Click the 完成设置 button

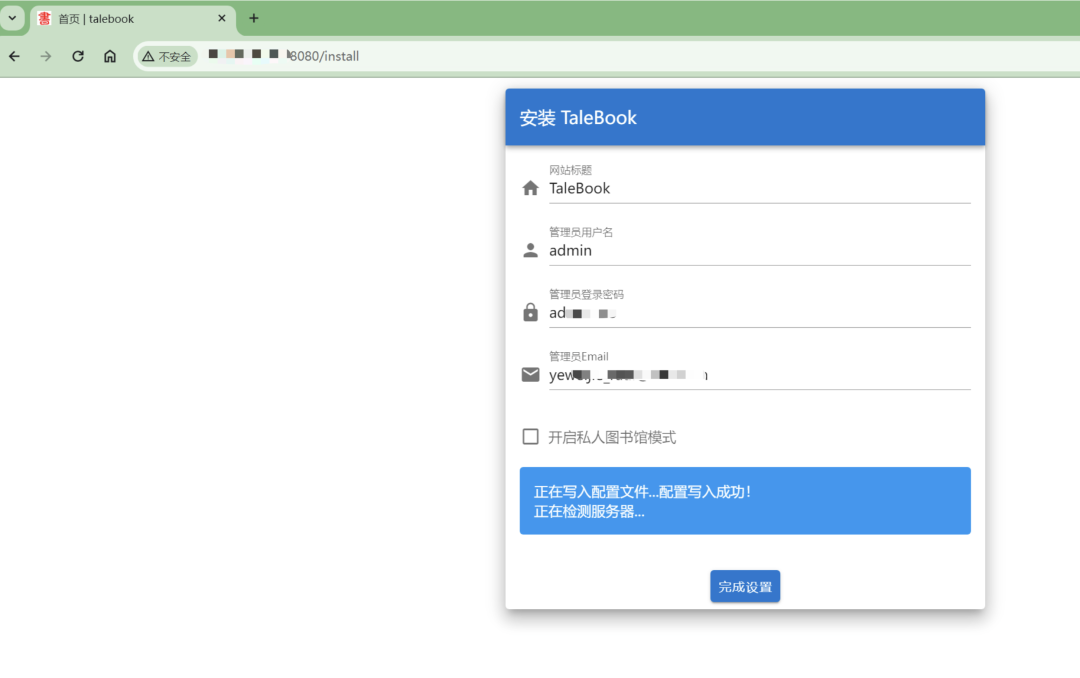coord(745,586)
